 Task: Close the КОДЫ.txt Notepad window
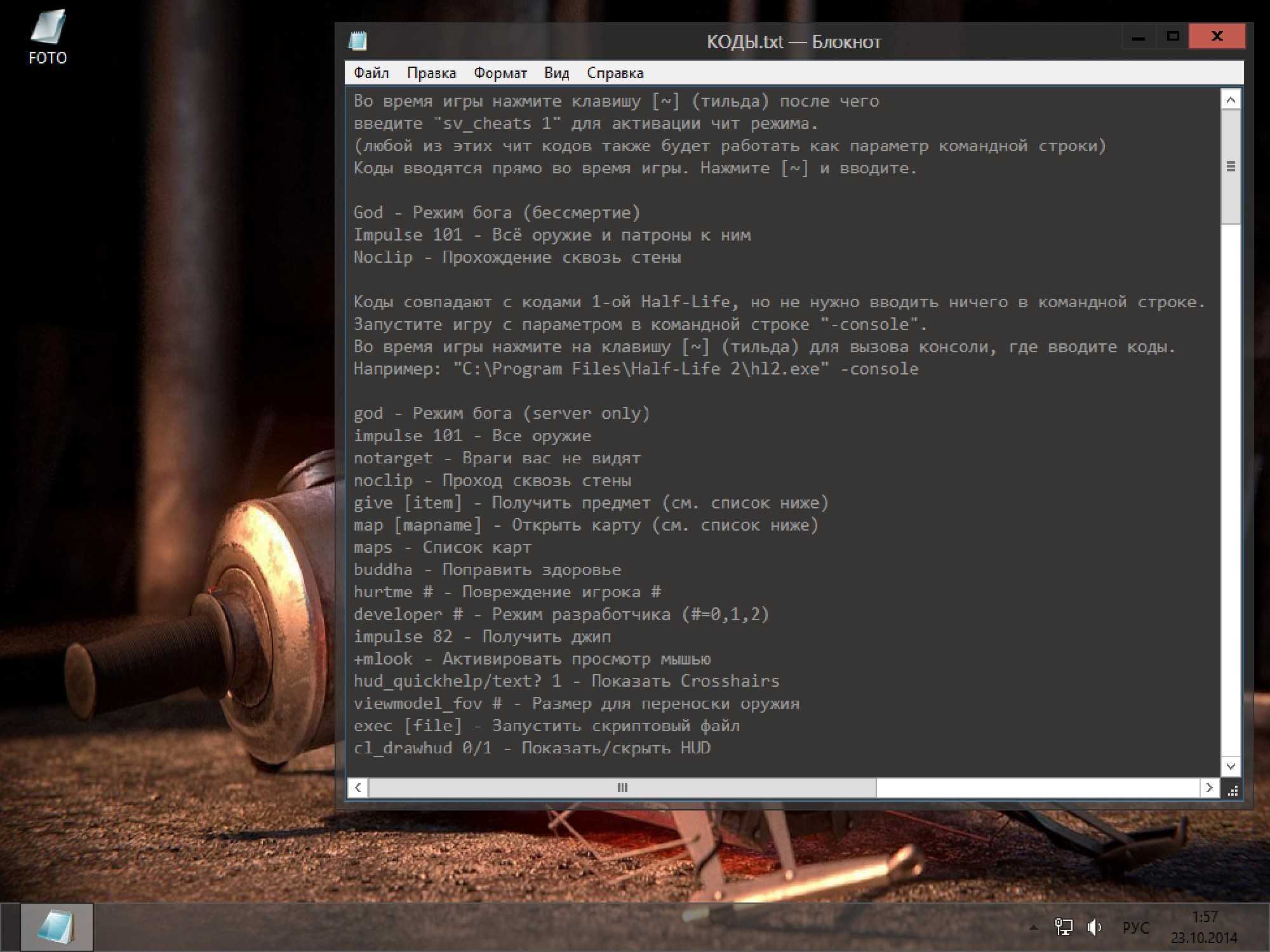(x=1217, y=36)
